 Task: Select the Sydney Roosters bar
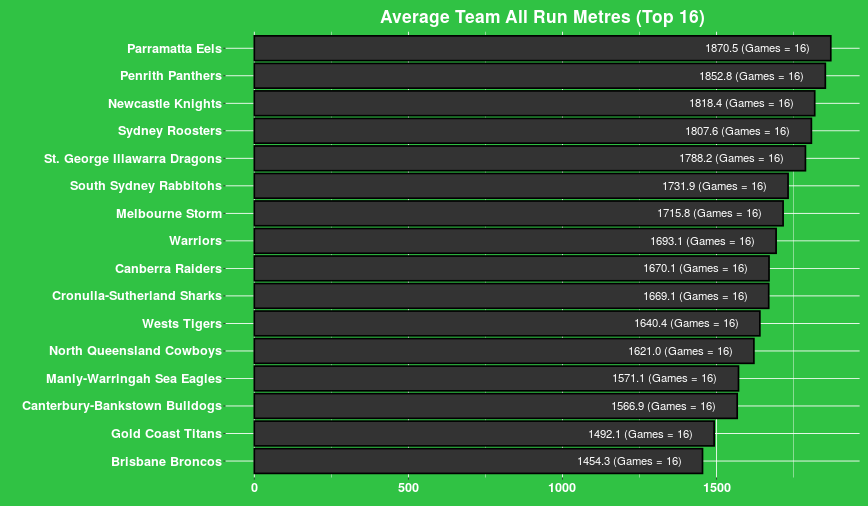tap(533, 131)
